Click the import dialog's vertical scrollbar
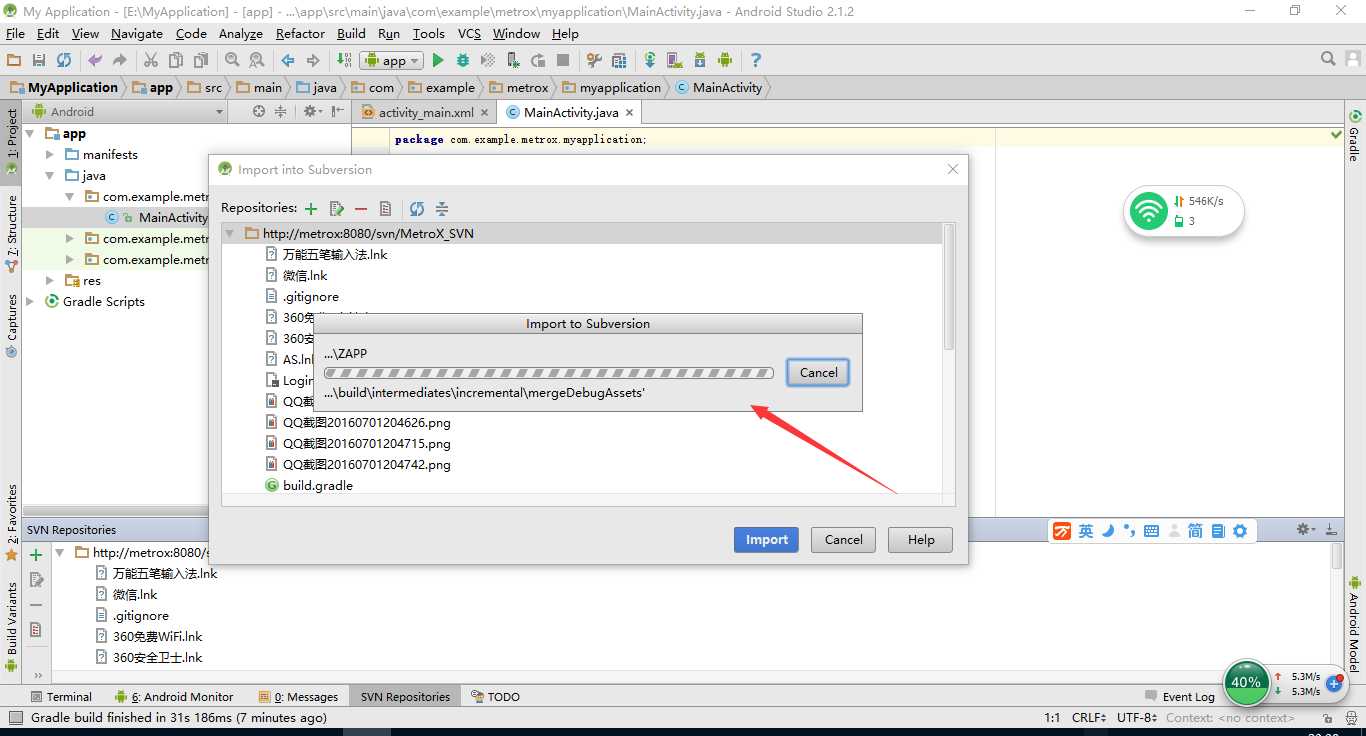The height and width of the screenshot is (736, 1366). click(949, 287)
